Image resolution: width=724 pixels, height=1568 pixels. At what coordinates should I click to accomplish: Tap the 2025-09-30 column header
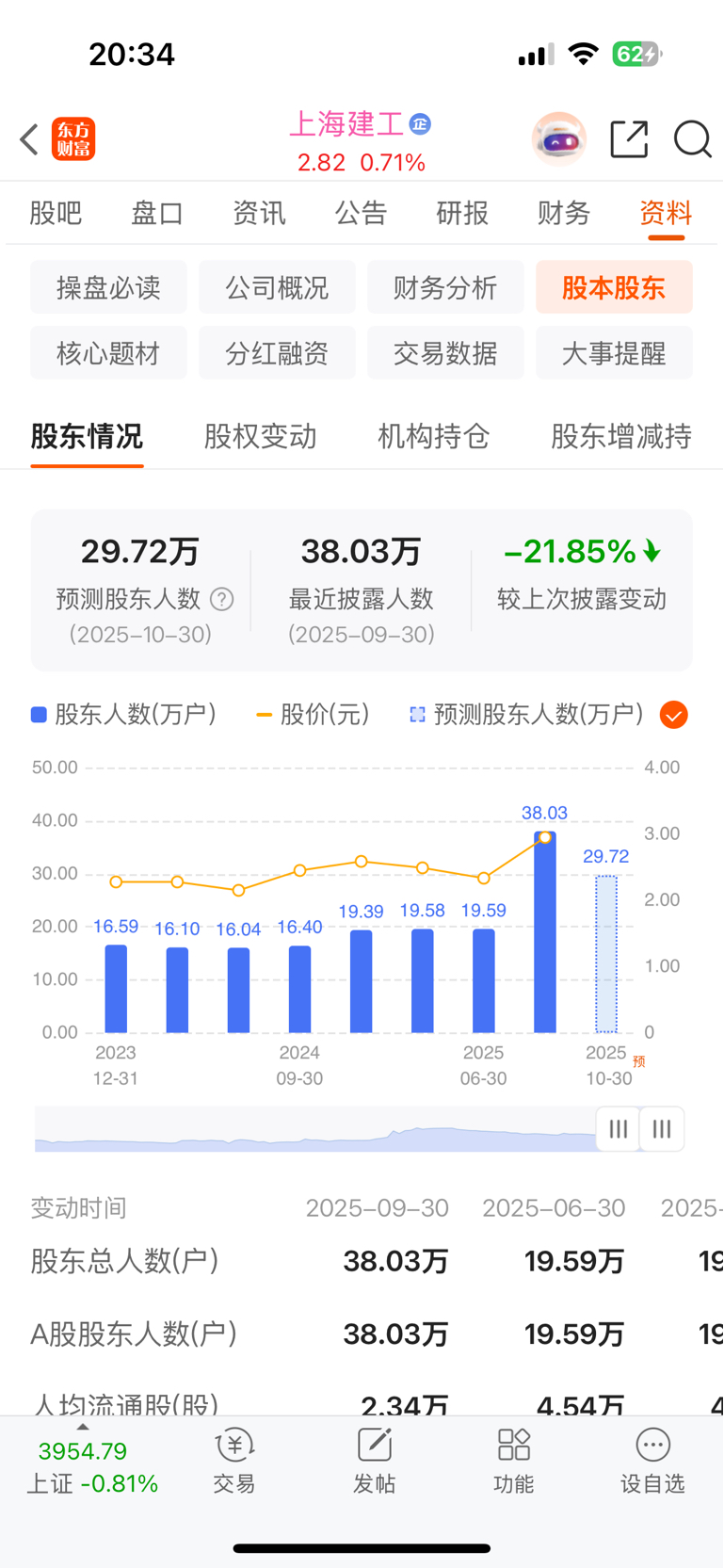pyautogui.click(x=377, y=1208)
